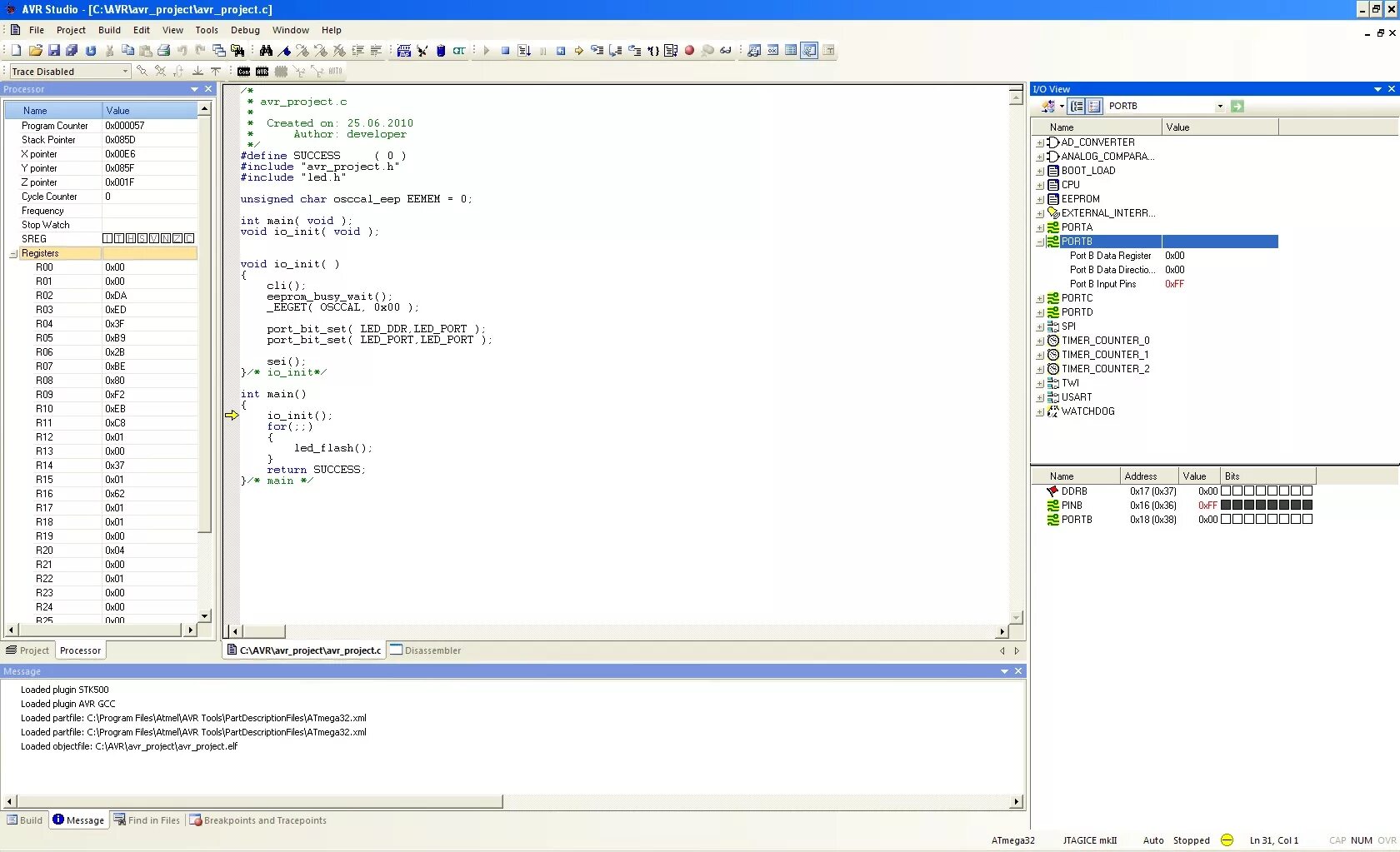The height and width of the screenshot is (852, 1400).
Task: Toggle the SREG C flag box
Action: (x=189, y=239)
